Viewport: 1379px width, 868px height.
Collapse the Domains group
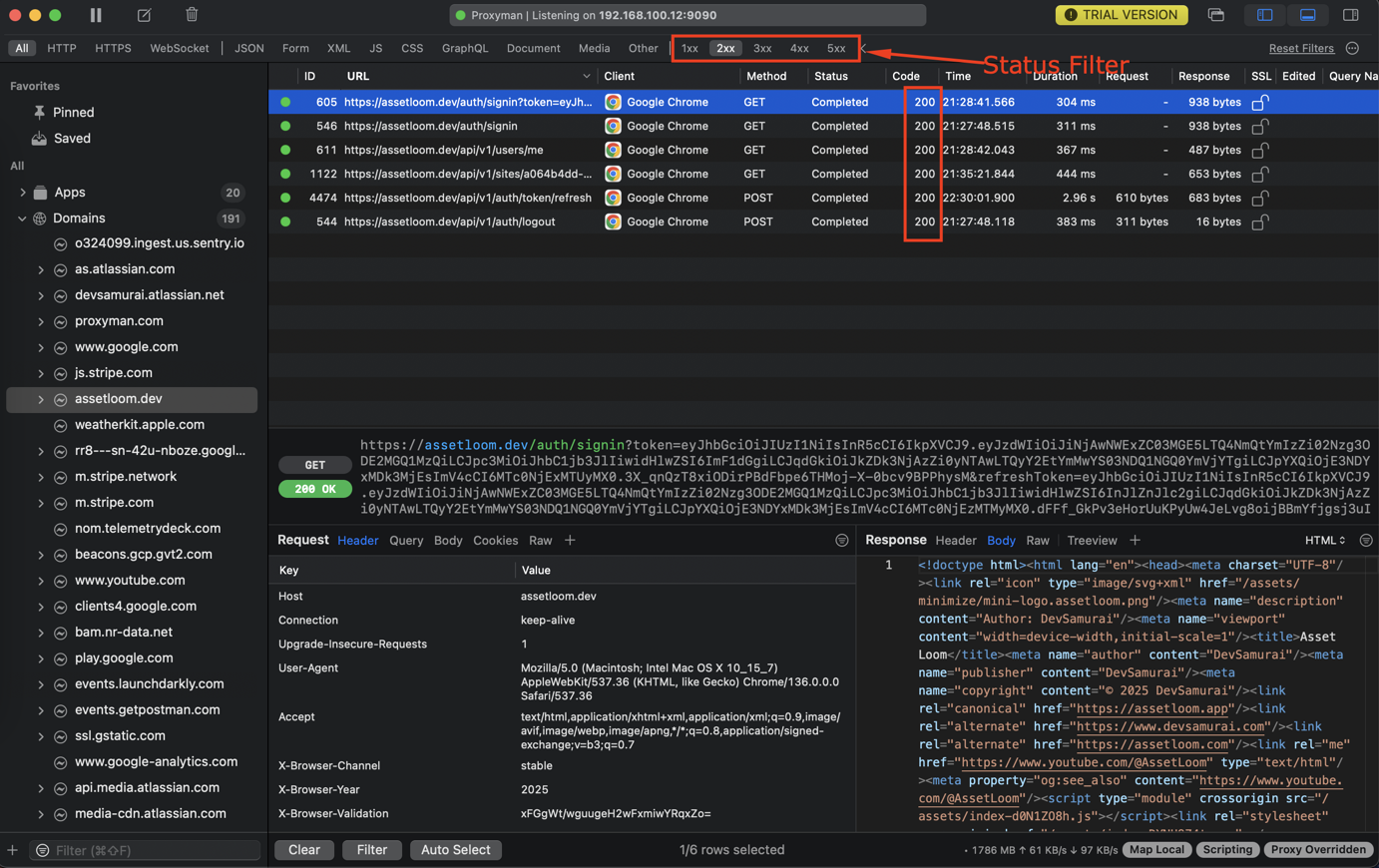point(22,218)
